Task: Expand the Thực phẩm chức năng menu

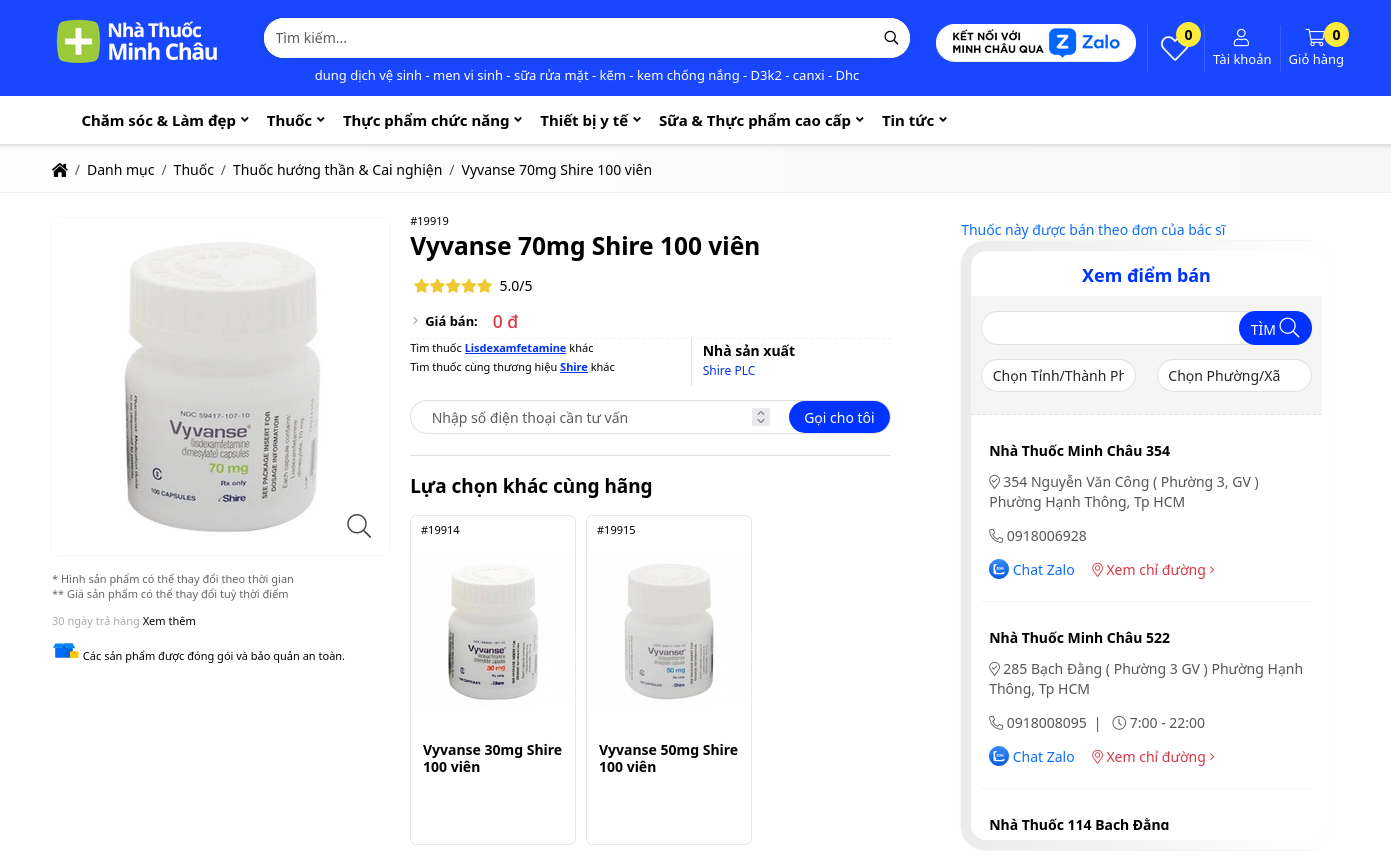Action: click(x=432, y=120)
